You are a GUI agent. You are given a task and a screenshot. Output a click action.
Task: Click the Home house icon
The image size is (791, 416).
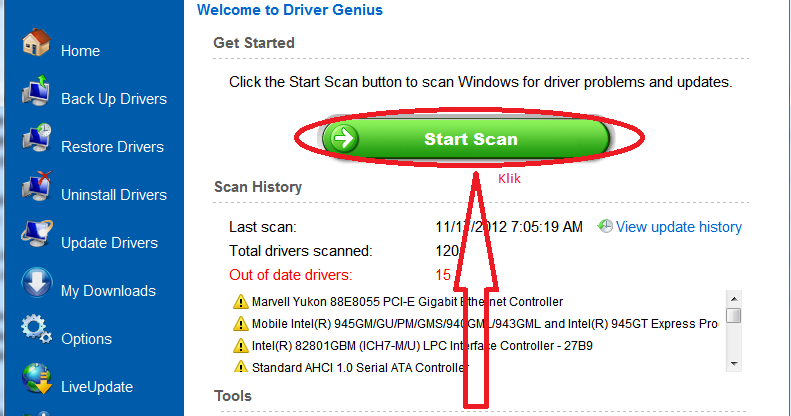[36, 42]
